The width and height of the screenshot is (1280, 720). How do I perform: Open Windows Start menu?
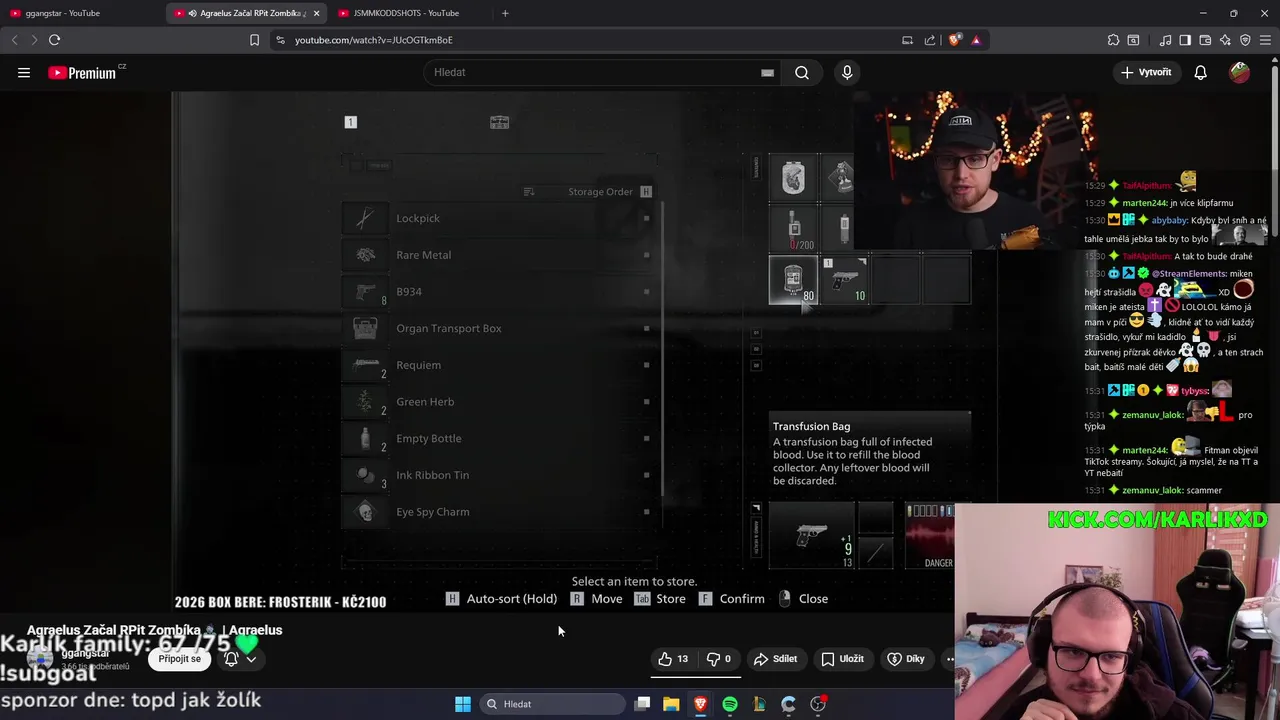(x=463, y=704)
